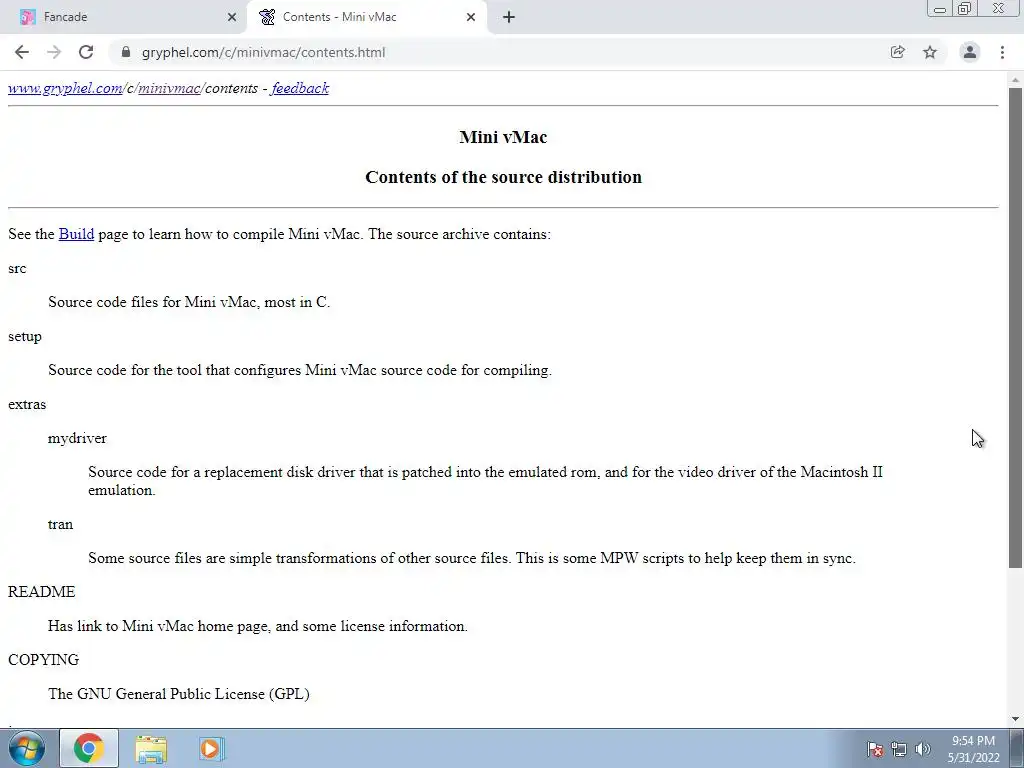Screen dimensions: 1024x768
Task: Click the page scrollbar down arrow
Action: (1015, 719)
